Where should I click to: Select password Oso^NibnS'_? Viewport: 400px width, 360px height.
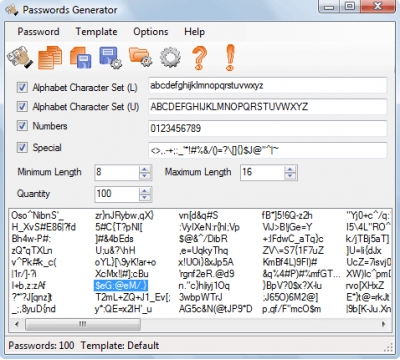(x=37, y=216)
